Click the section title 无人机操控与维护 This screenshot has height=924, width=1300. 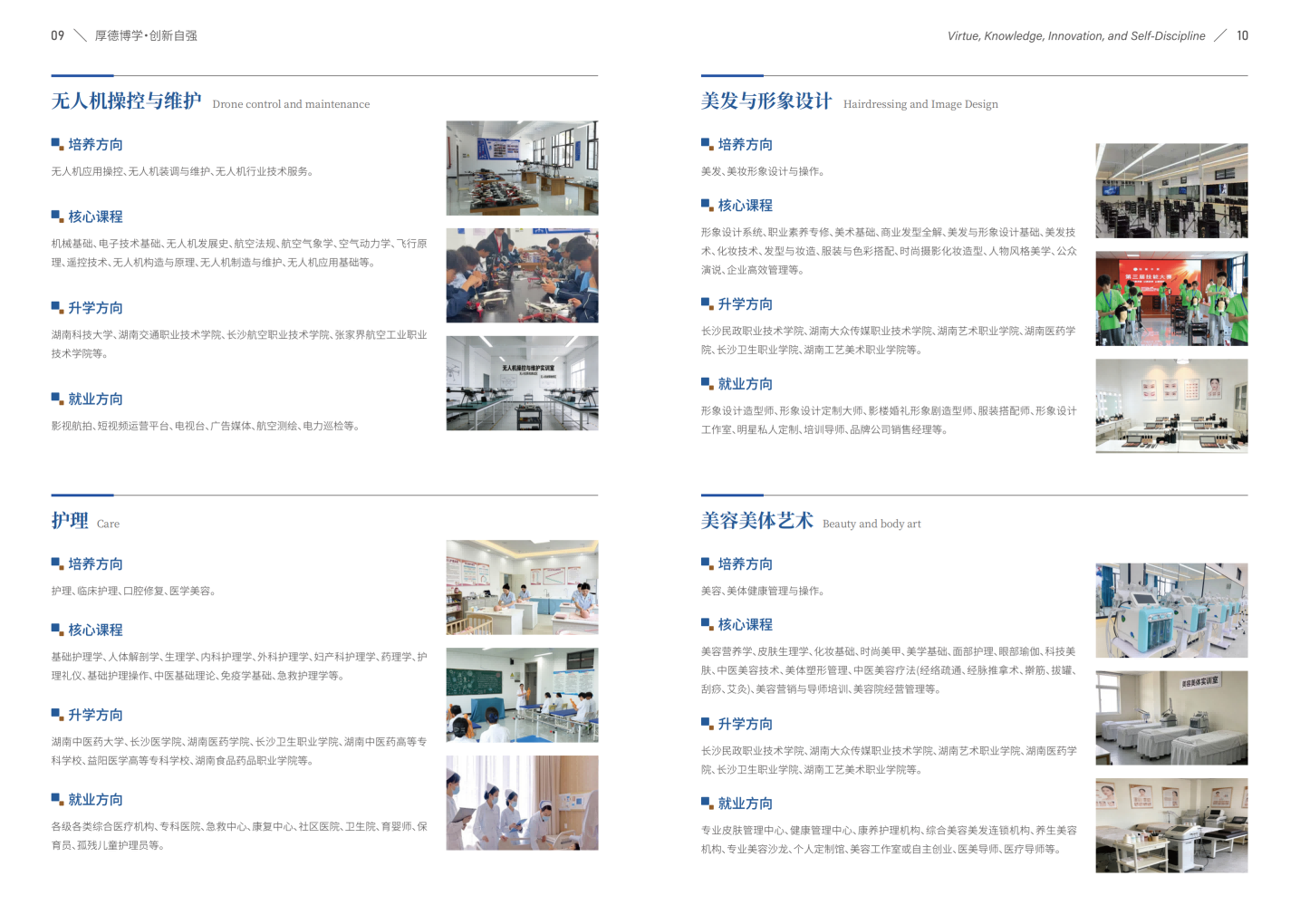[126, 101]
